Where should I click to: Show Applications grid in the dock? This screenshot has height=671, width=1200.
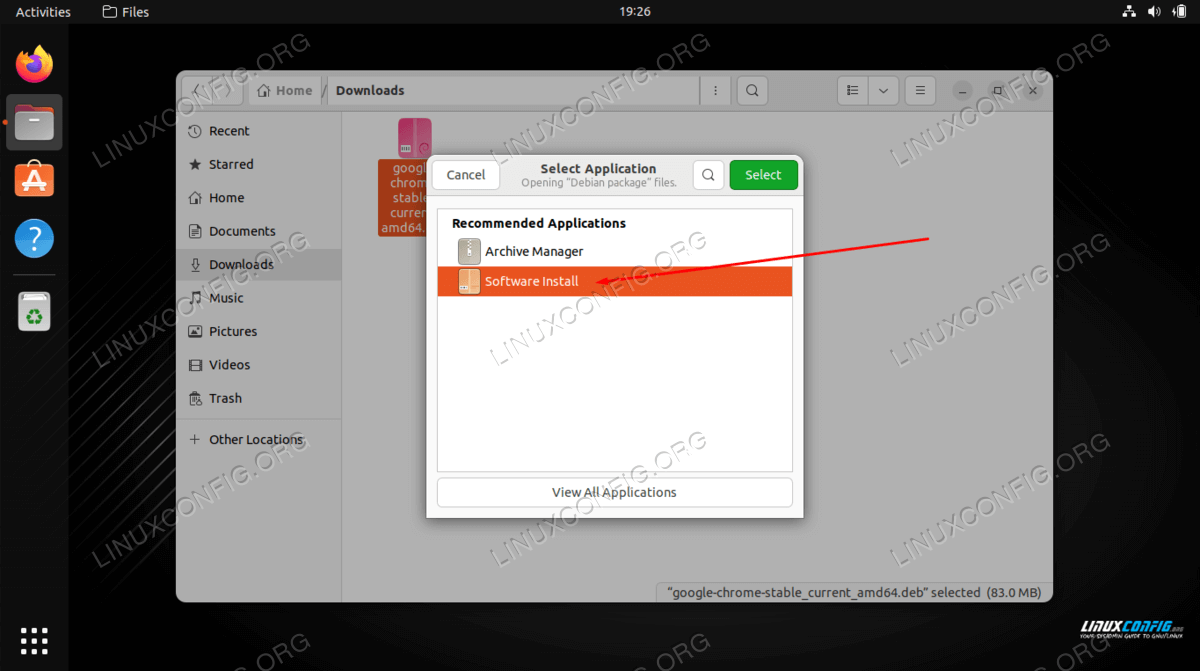pyautogui.click(x=34, y=640)
